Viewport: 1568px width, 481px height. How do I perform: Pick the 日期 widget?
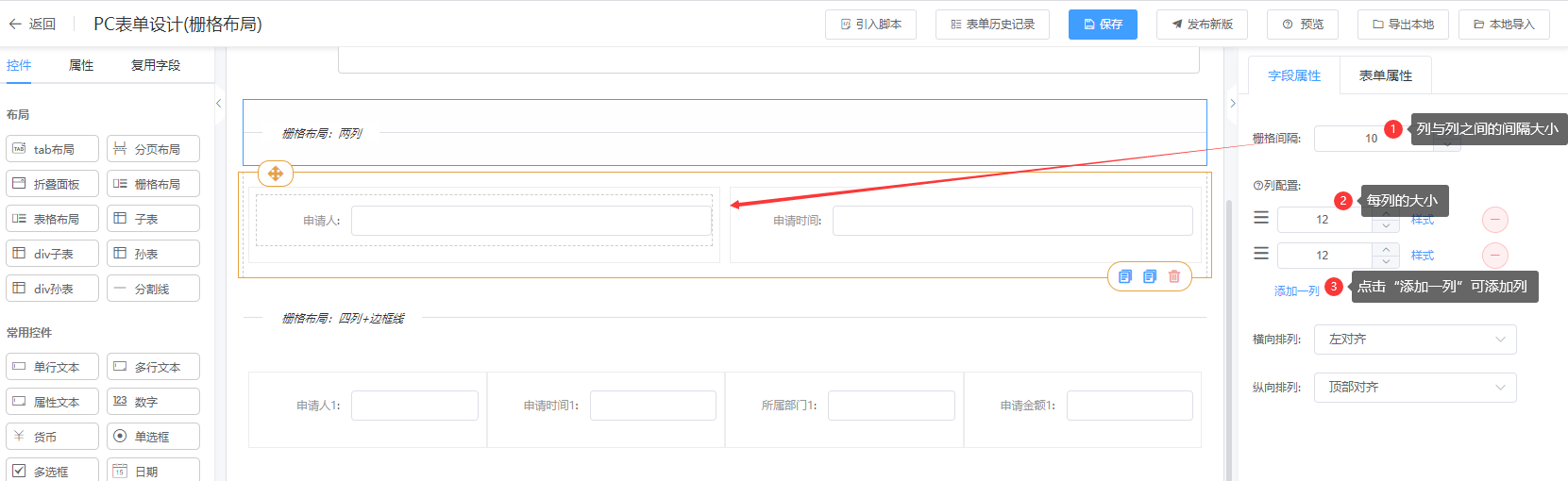[153, 471]
